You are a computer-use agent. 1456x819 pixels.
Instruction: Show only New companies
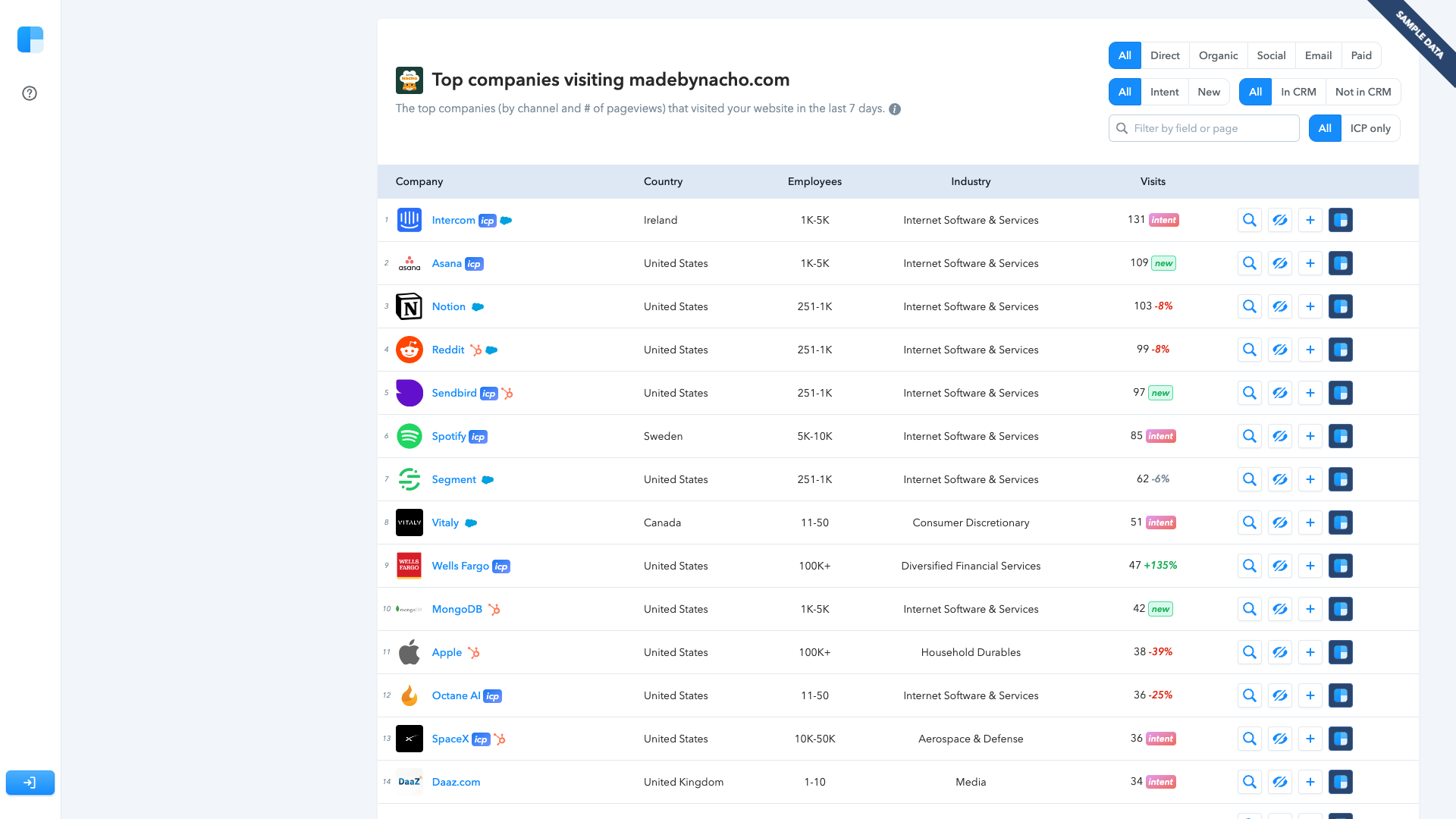(x=1209, y=92)
